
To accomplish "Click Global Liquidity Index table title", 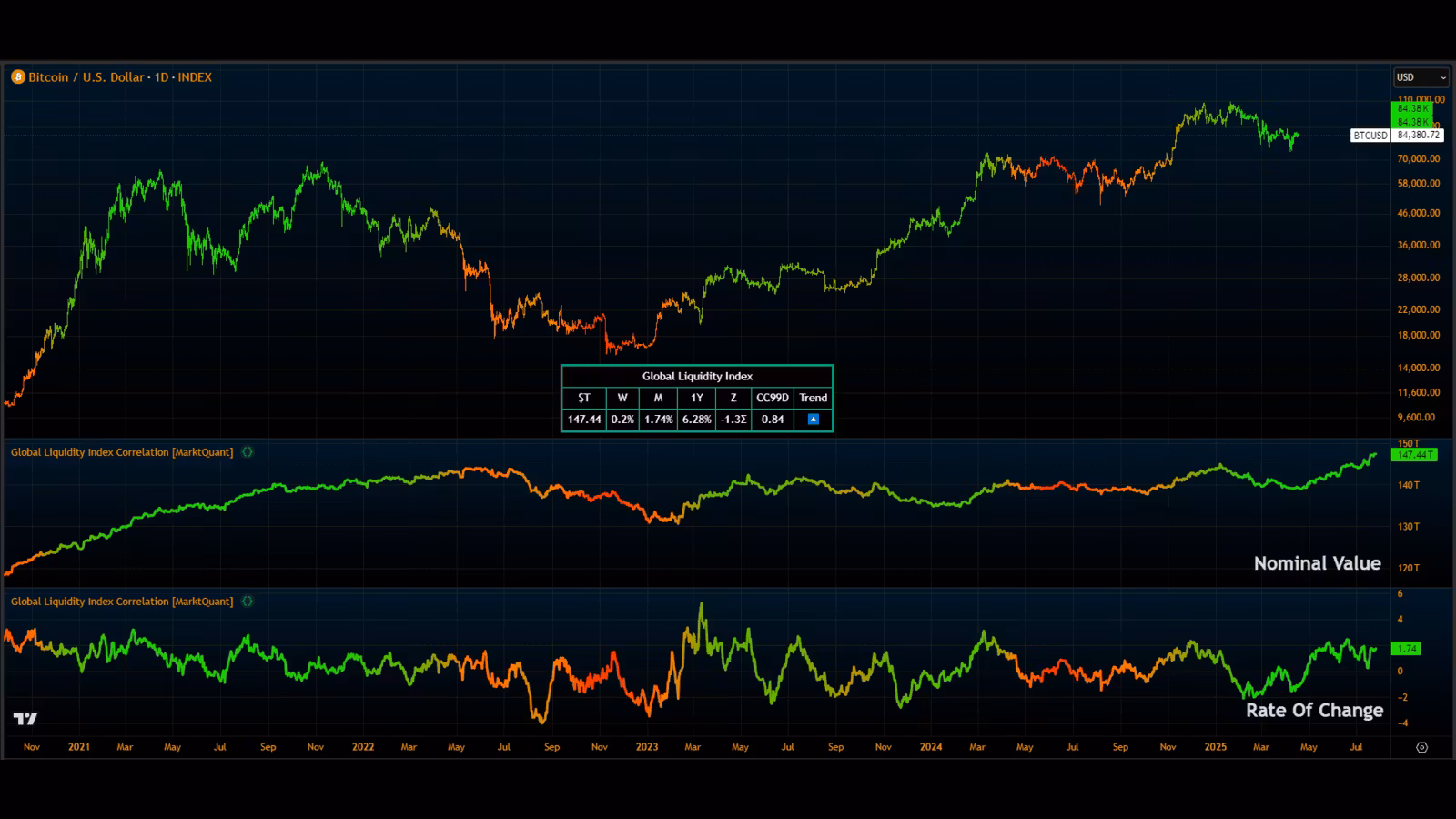I will pyautogui.click(x=697, y=376).
